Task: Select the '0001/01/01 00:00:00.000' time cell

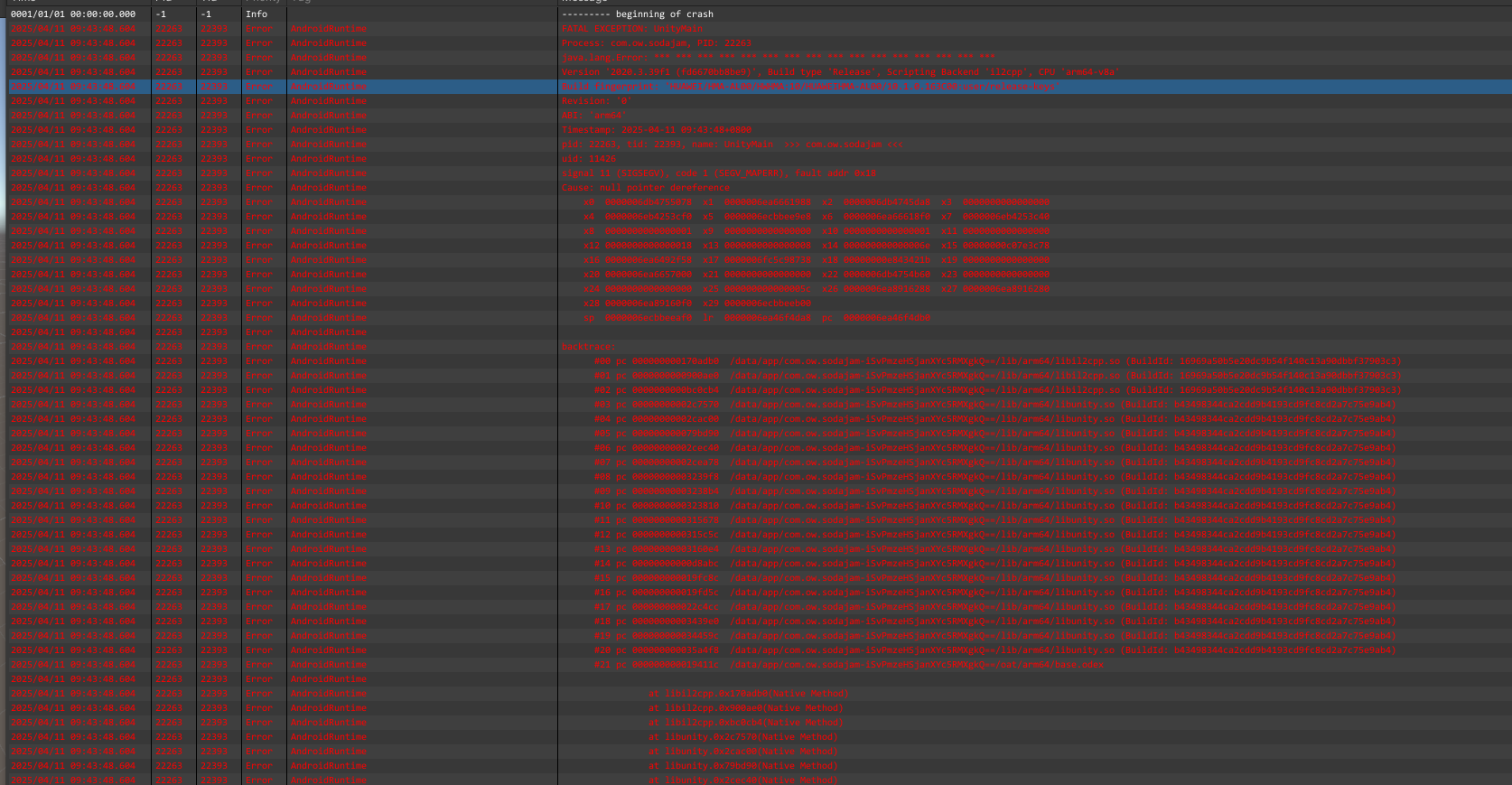Action: pos(73,14)
